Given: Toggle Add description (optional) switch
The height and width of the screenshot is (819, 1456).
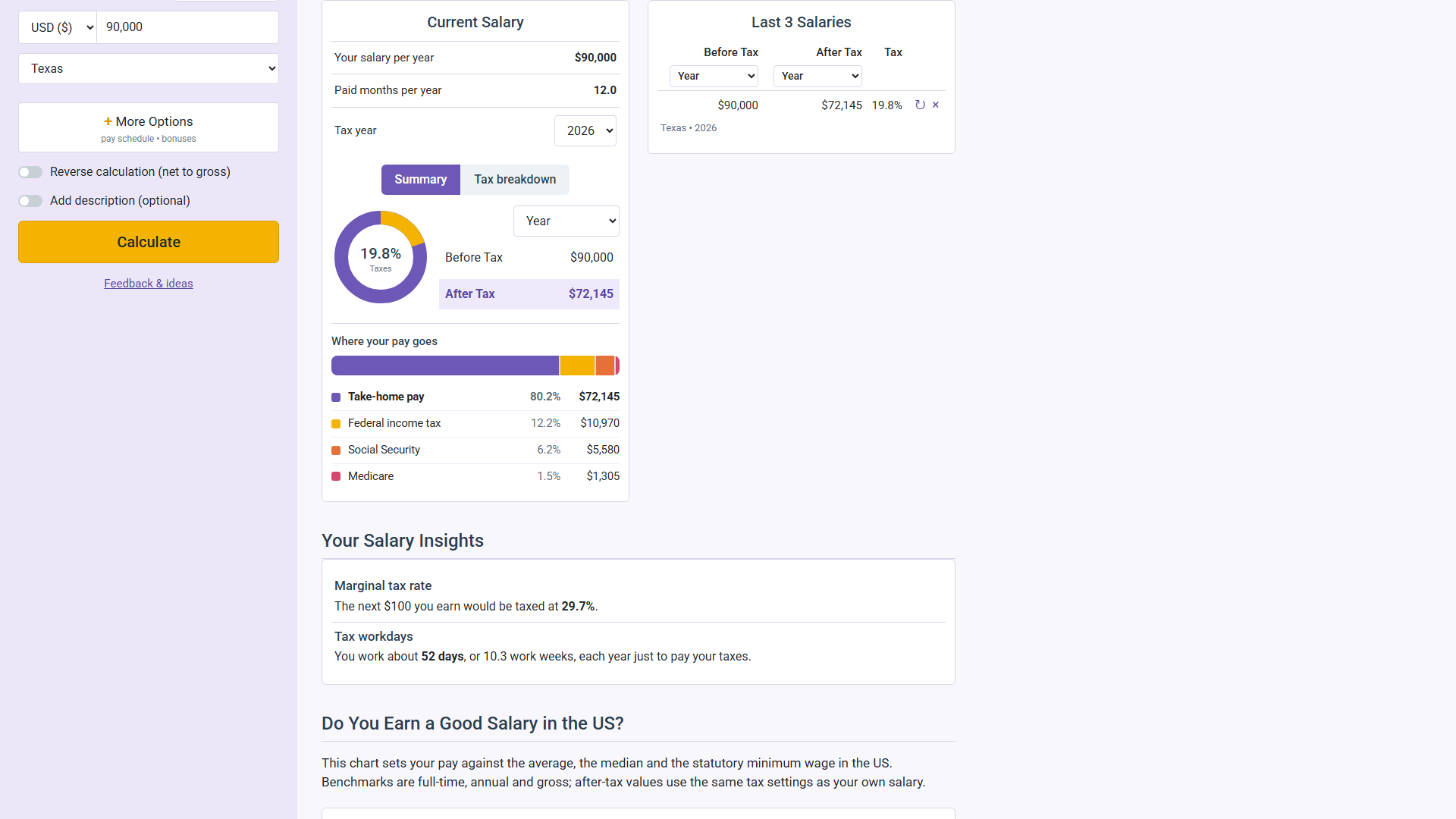Looking at the screenshot, I should tap(30, 201).
